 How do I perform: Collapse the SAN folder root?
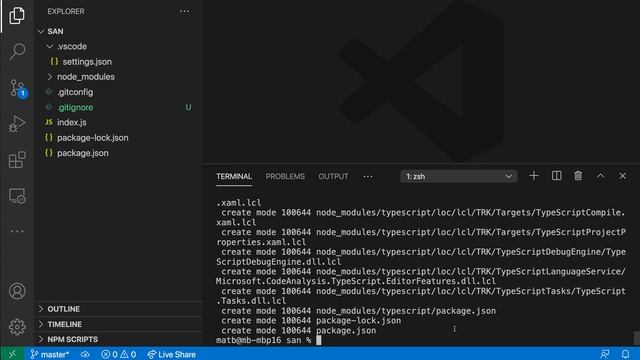(40, 31)
